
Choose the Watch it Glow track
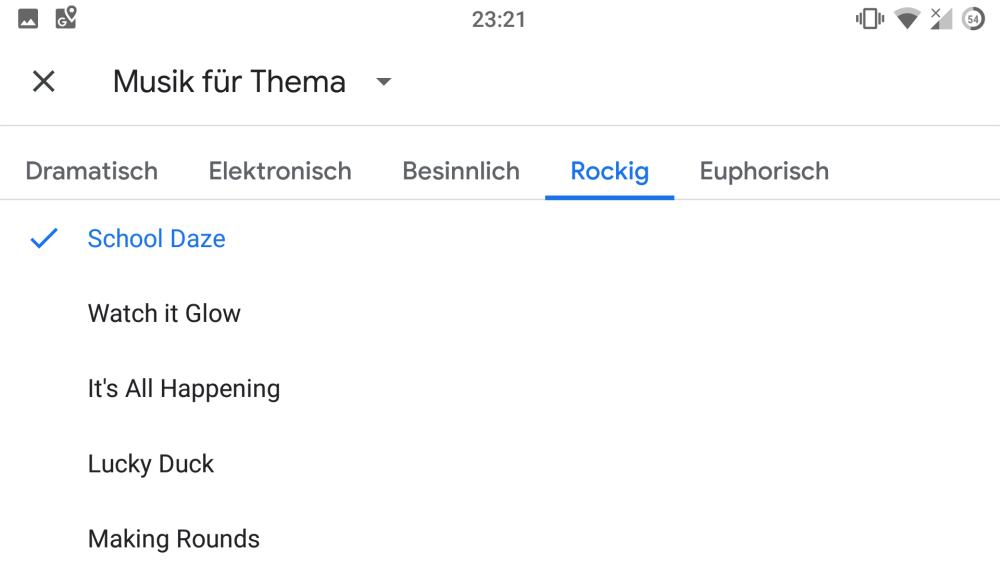click(164, 314)
